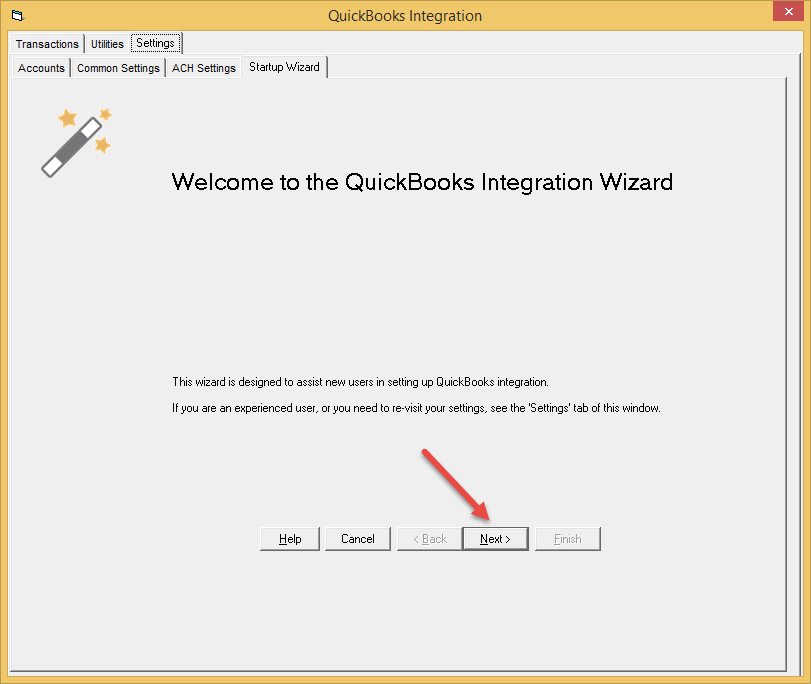Switch to the Accounts tab
This screenshot has height=684, width=811.
[41, 67]
